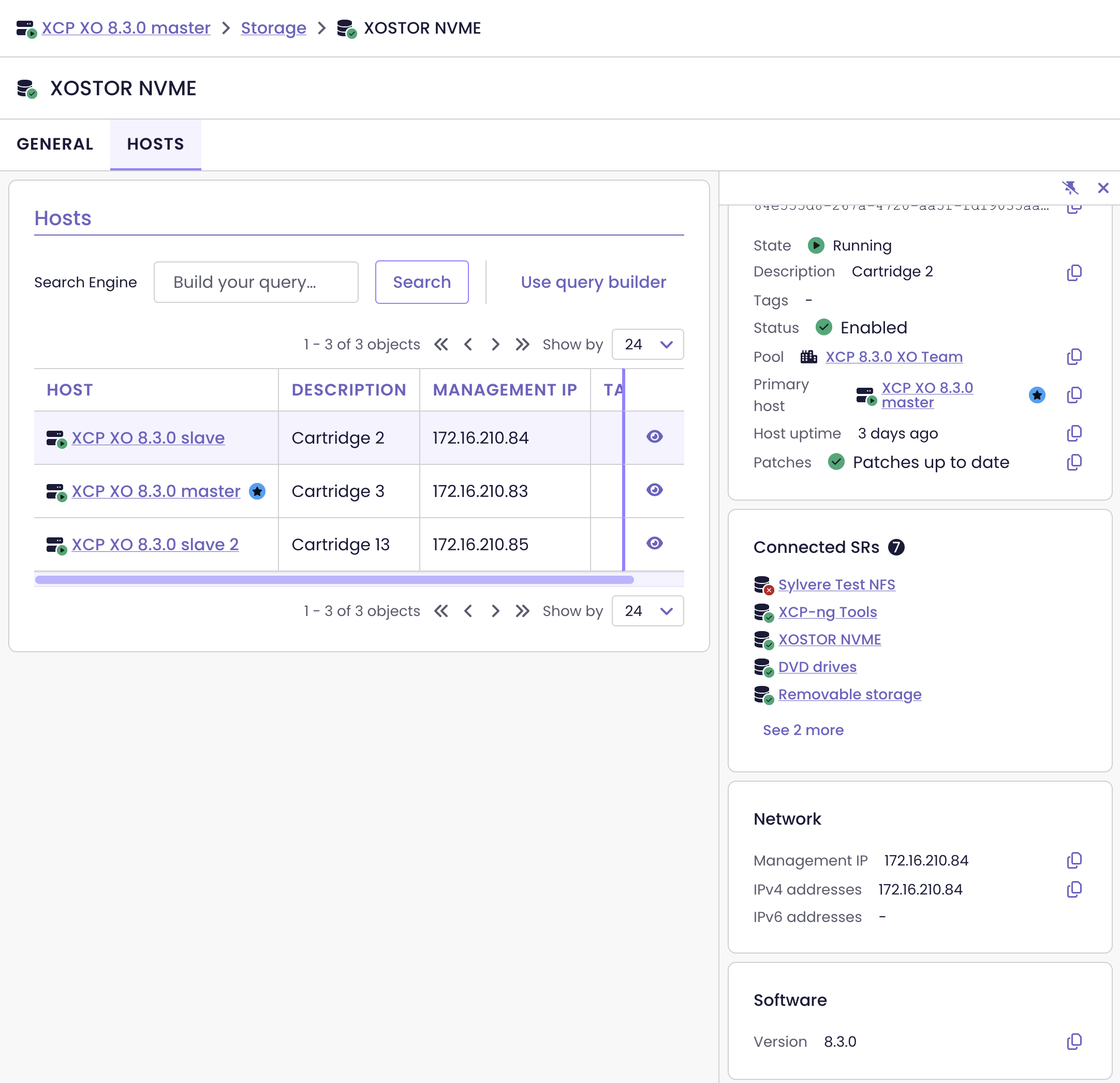Toggle eye icon for XCP XO 8.3.0 master
Image resolution: width=1120 pixels, height=1083 pixels.
[654, 490]
